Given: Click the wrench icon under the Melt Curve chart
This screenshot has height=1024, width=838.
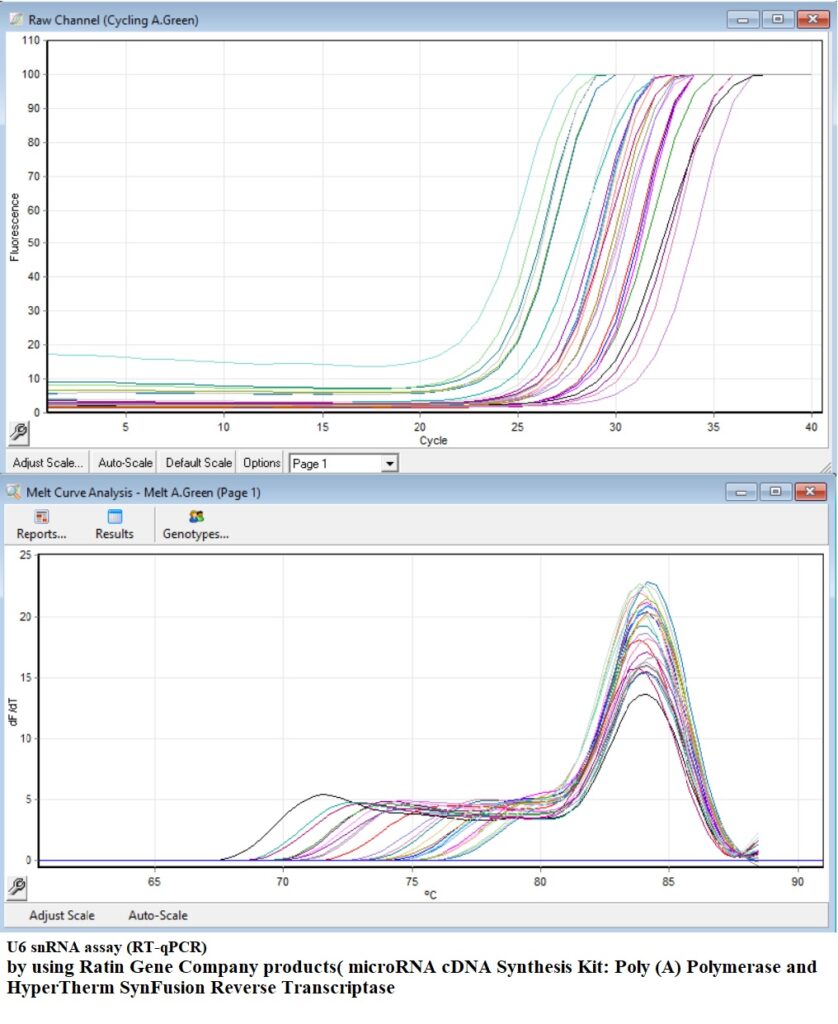Looking at the screenshot, I should click(18, 887).
